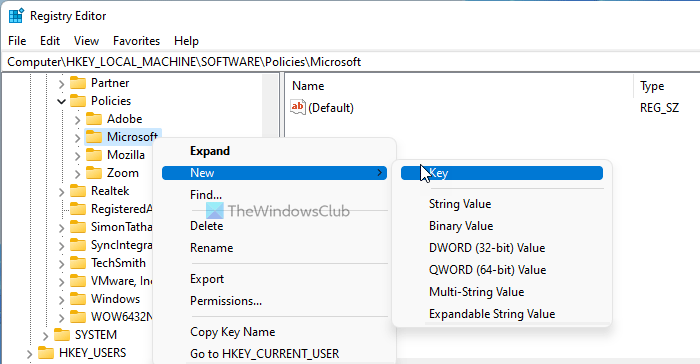
Task: Click the Policies folder icon
Action: click(x=78, y=101)
